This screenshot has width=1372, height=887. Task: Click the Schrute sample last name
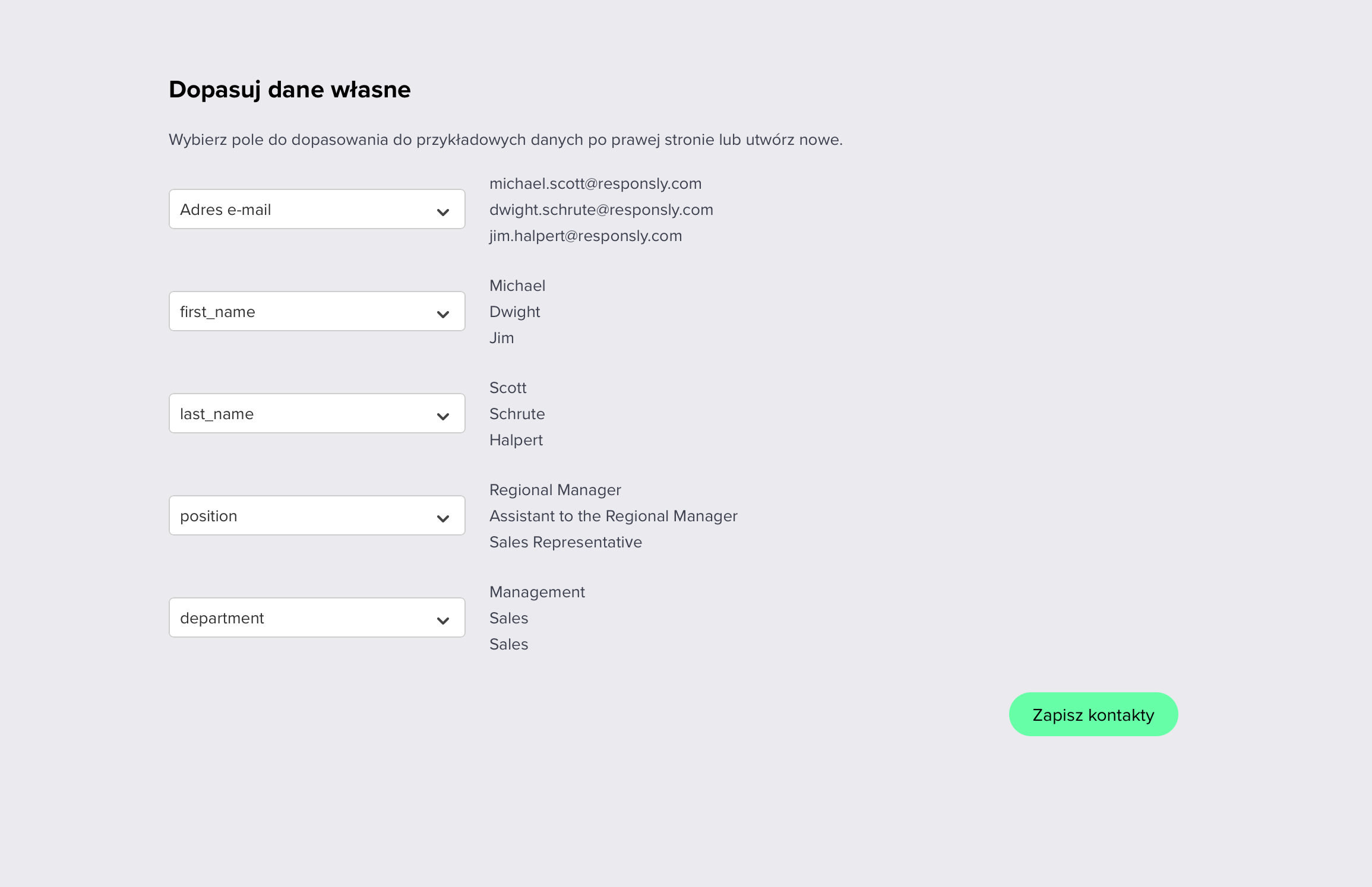517,414
